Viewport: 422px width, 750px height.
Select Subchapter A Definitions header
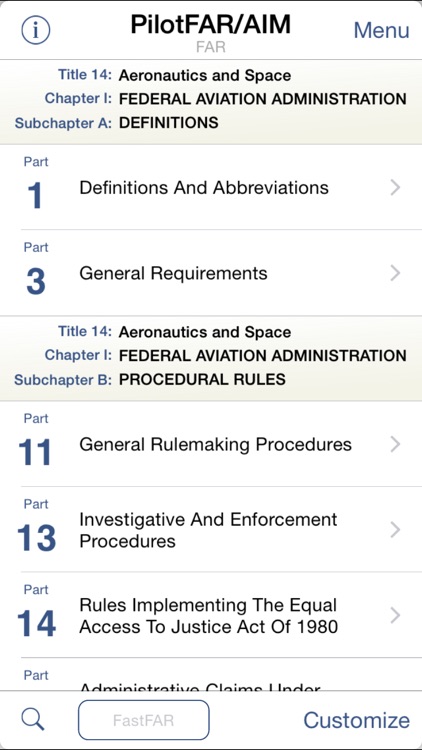pos(211,102)
